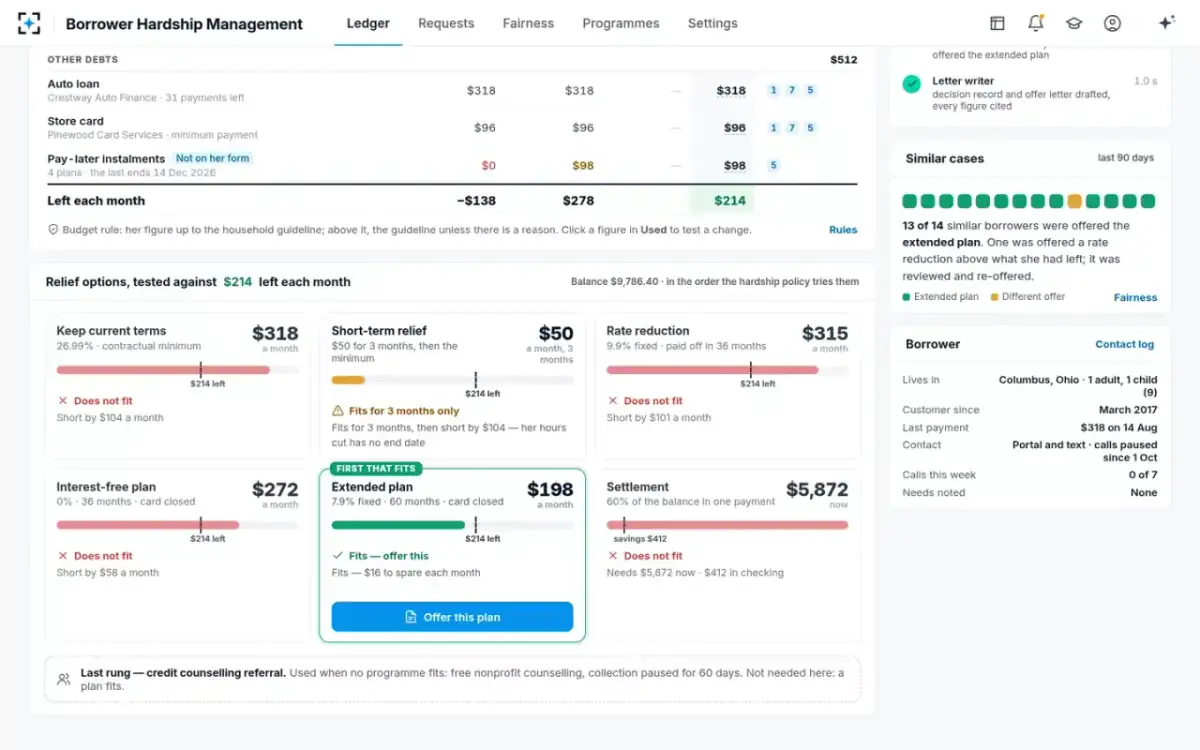Click the $512 Other debts total
Image resolution: width=1200 pixels, height=750 pixels.
tap(844, 60)
